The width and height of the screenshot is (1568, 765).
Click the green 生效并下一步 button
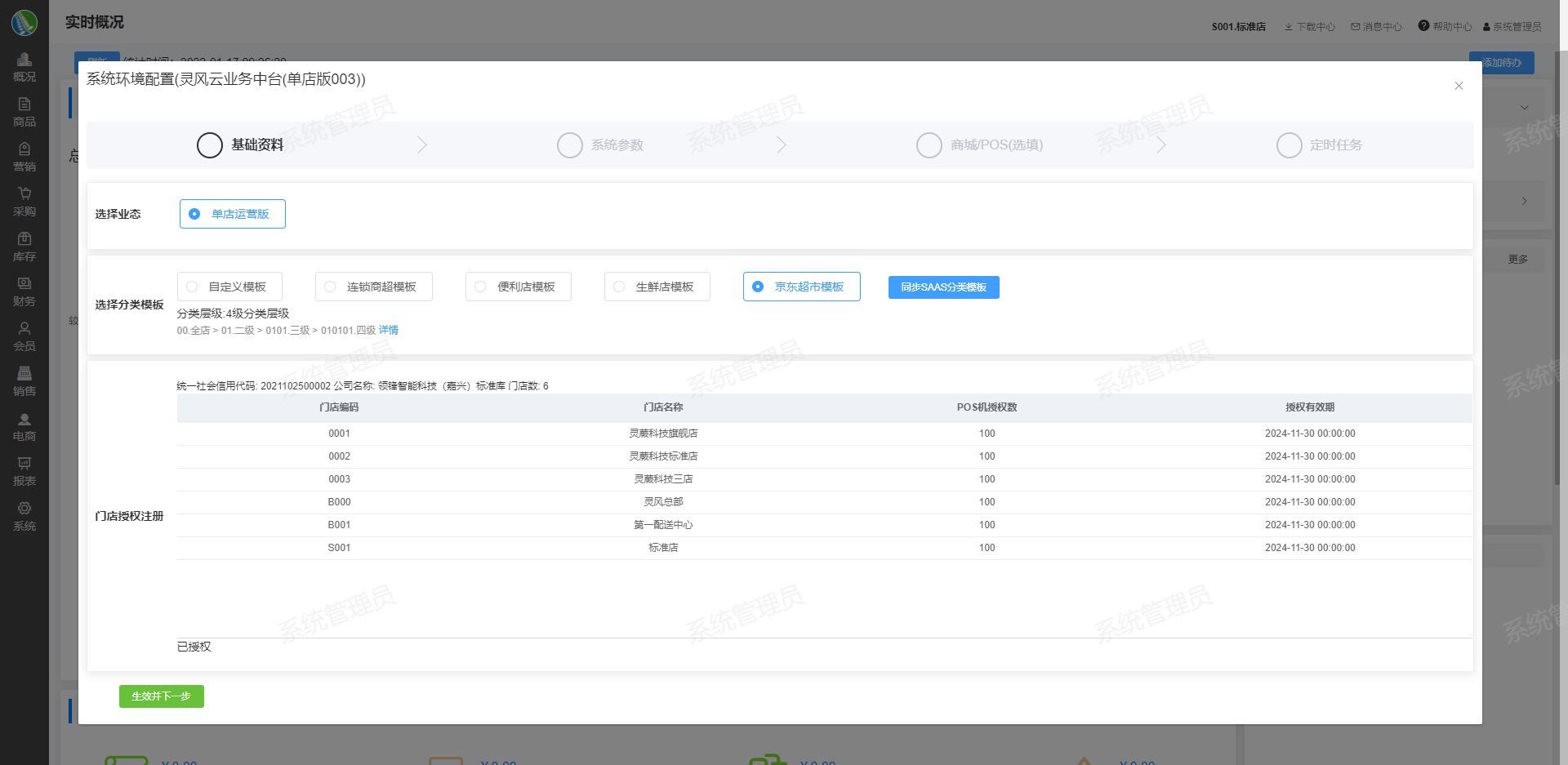pyautogui.click(x=162, y=696)
